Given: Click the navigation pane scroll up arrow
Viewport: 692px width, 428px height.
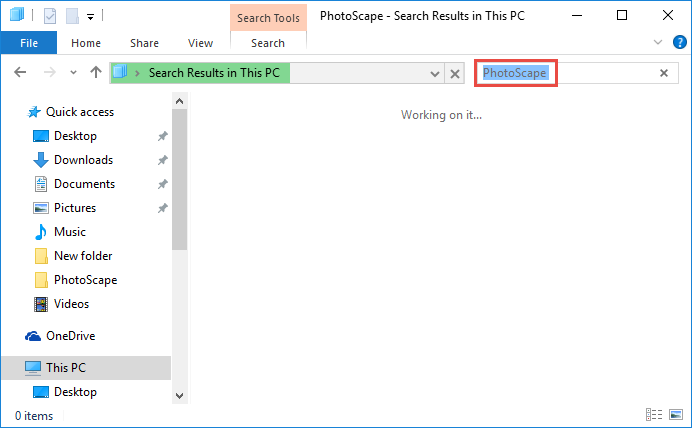Looking at the screenshot, I should [x=179, y=101].
